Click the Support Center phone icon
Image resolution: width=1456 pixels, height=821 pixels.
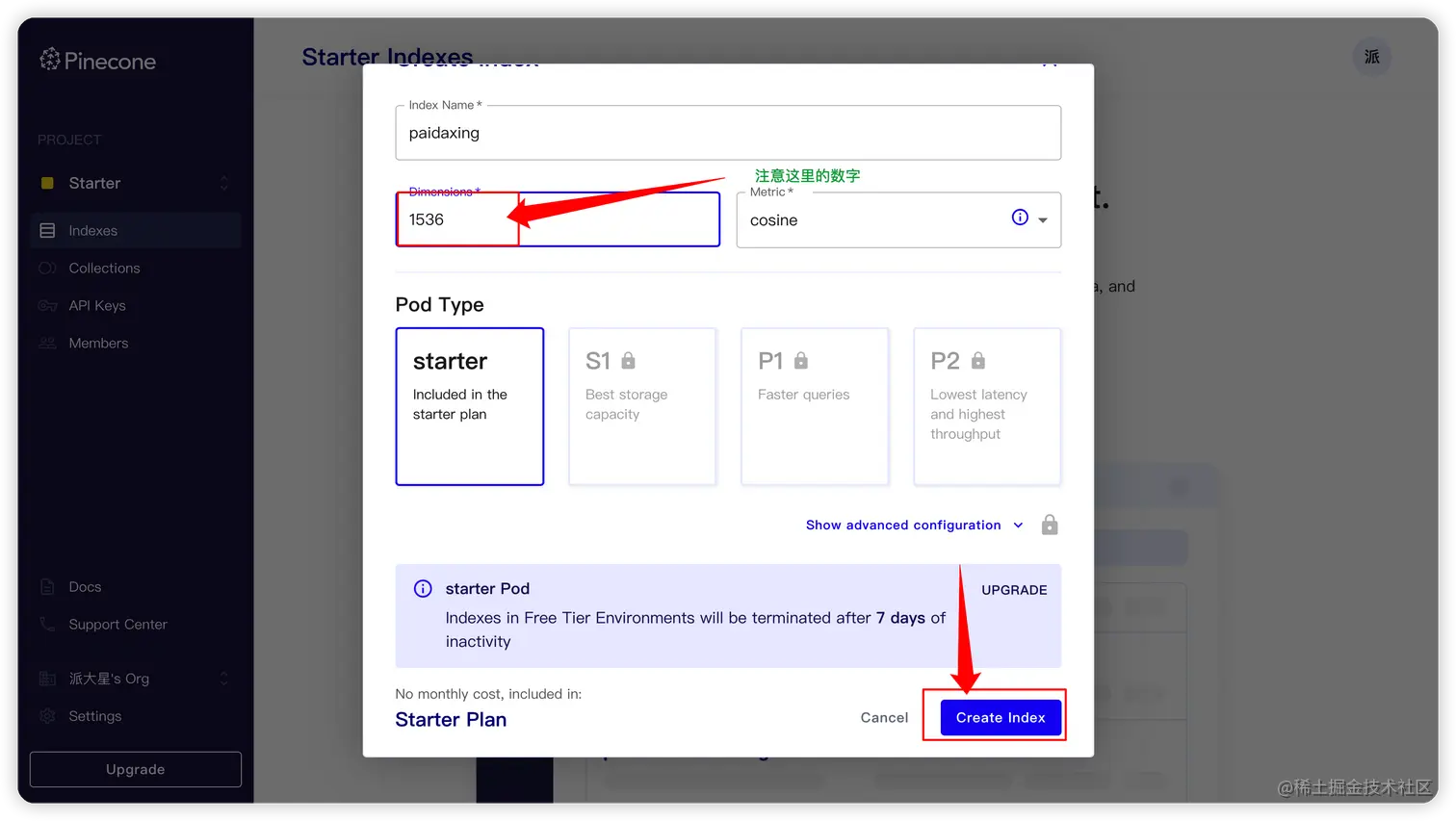pos(47,625)
